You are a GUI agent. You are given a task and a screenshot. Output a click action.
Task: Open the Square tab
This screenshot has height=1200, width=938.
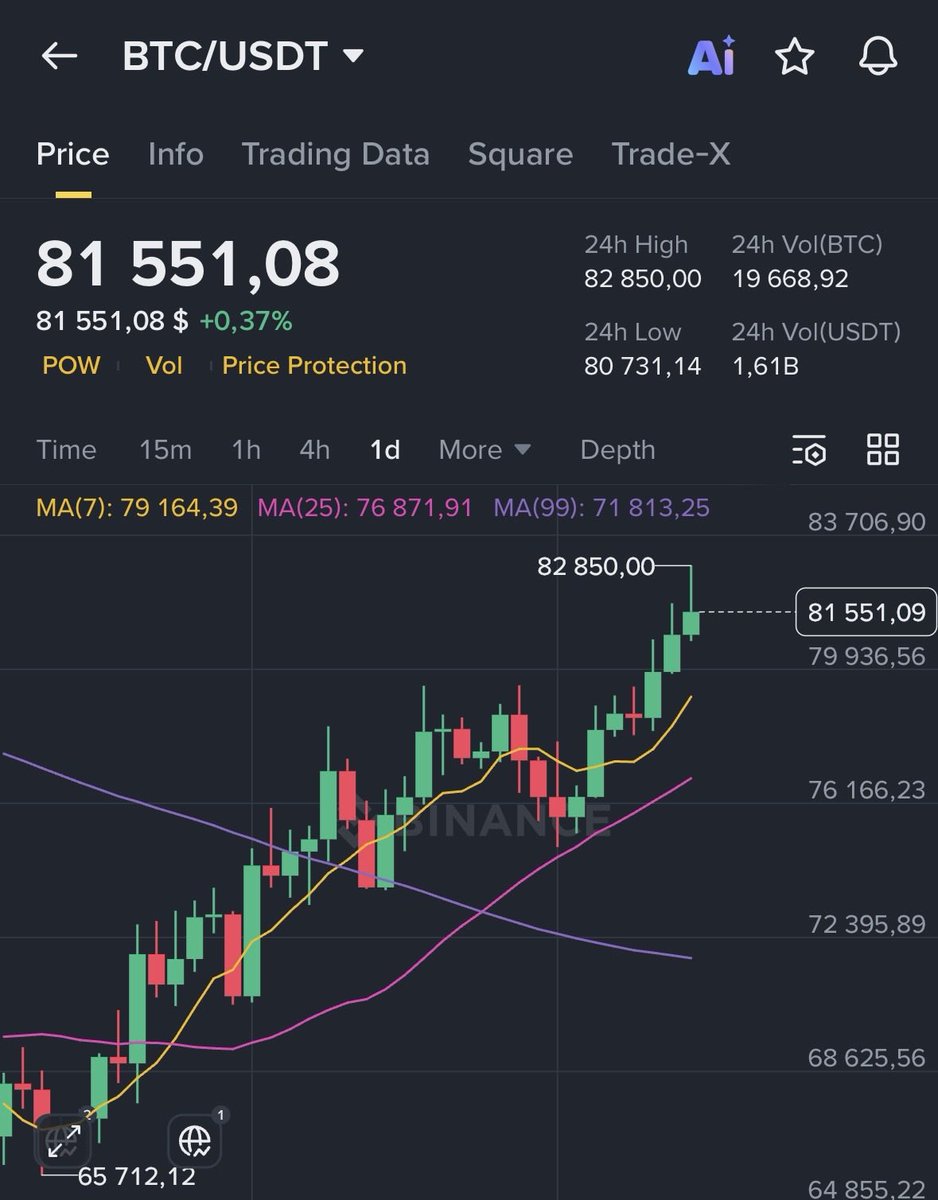[520, 154]
